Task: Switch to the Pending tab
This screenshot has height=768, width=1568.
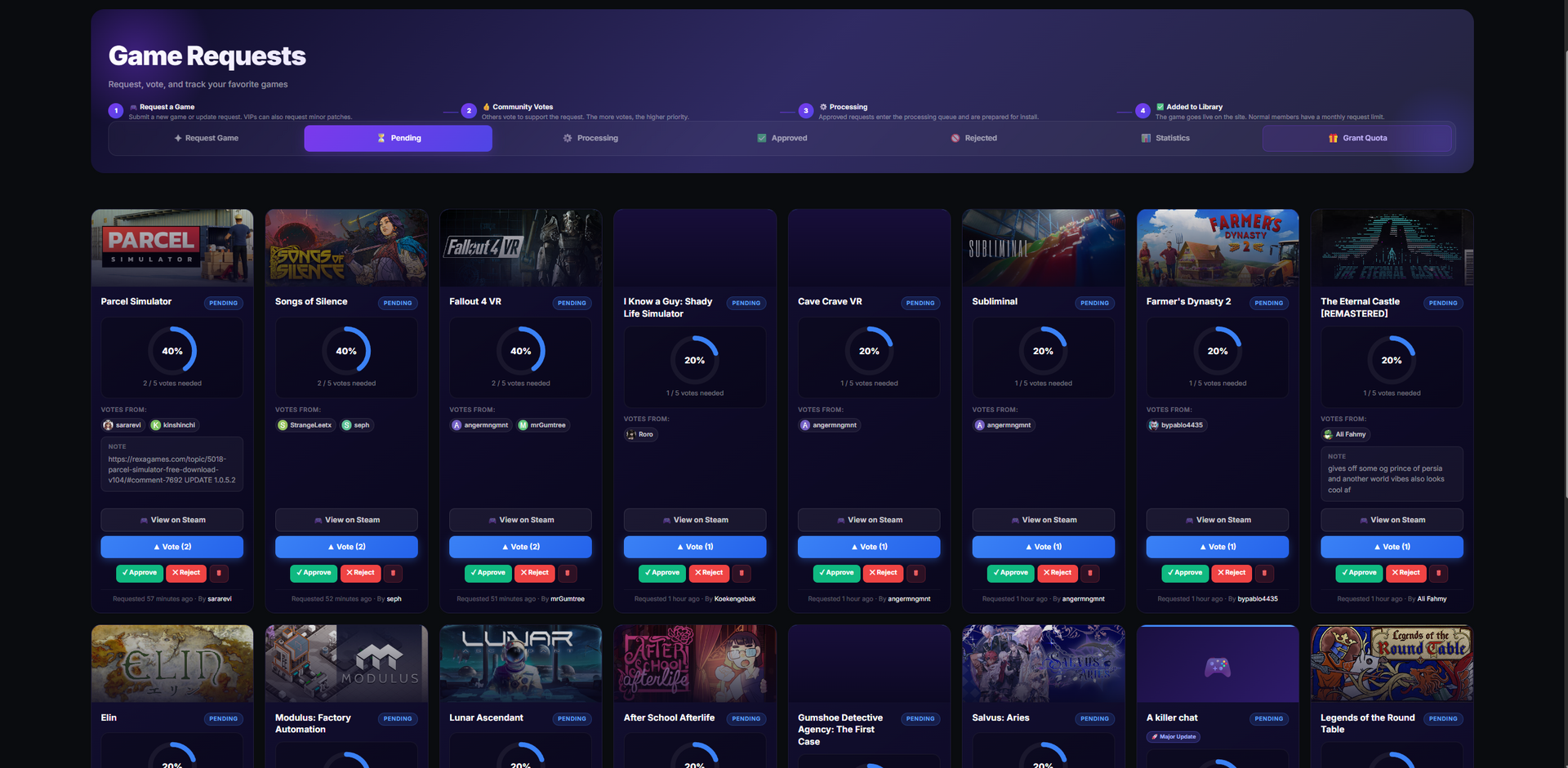Action: point(399,138)
